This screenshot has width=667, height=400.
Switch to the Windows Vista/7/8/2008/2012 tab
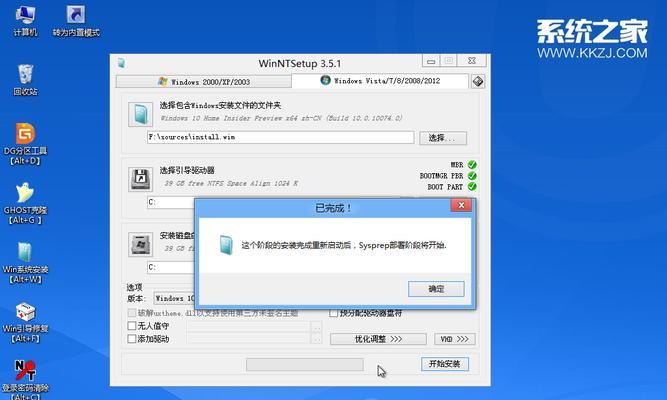(380, 81)
